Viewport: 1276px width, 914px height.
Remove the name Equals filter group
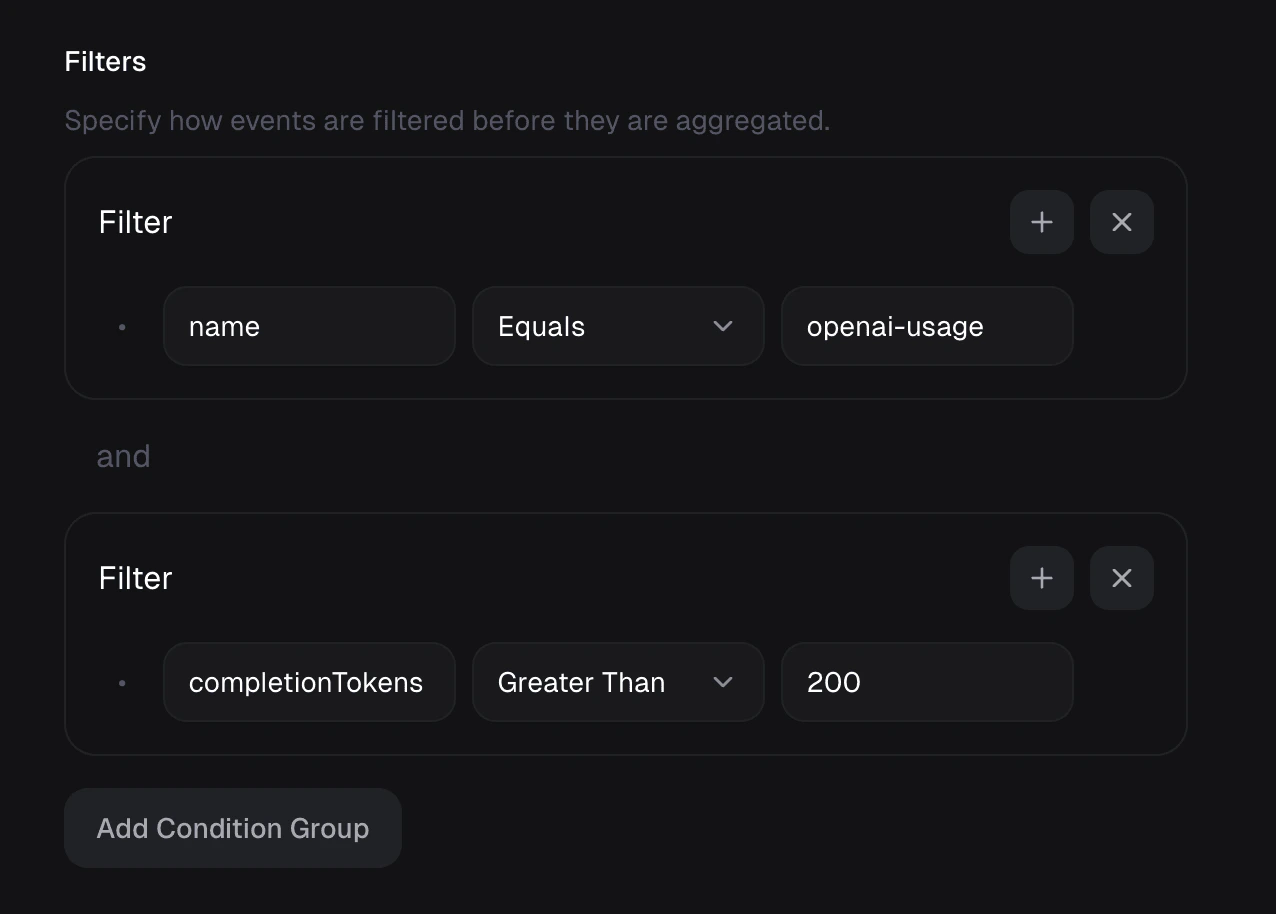[x=1121, y=222]
